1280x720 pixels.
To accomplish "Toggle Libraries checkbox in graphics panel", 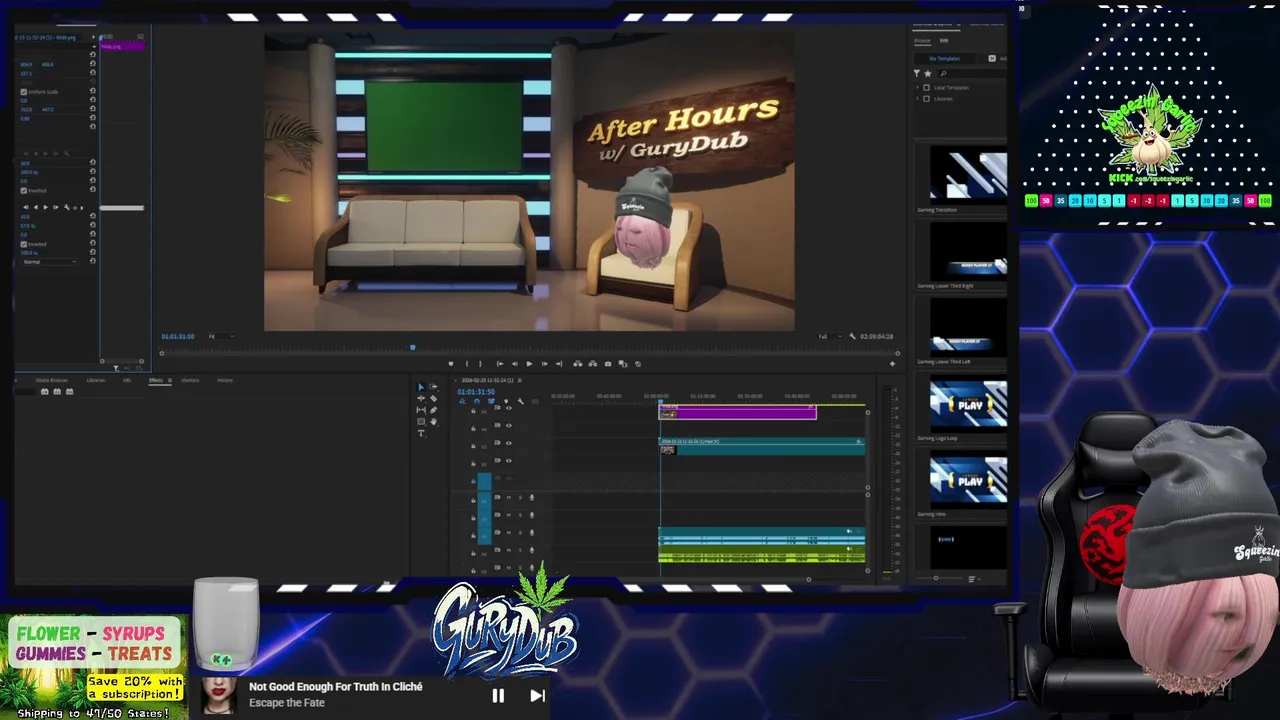I will [927, 99].
